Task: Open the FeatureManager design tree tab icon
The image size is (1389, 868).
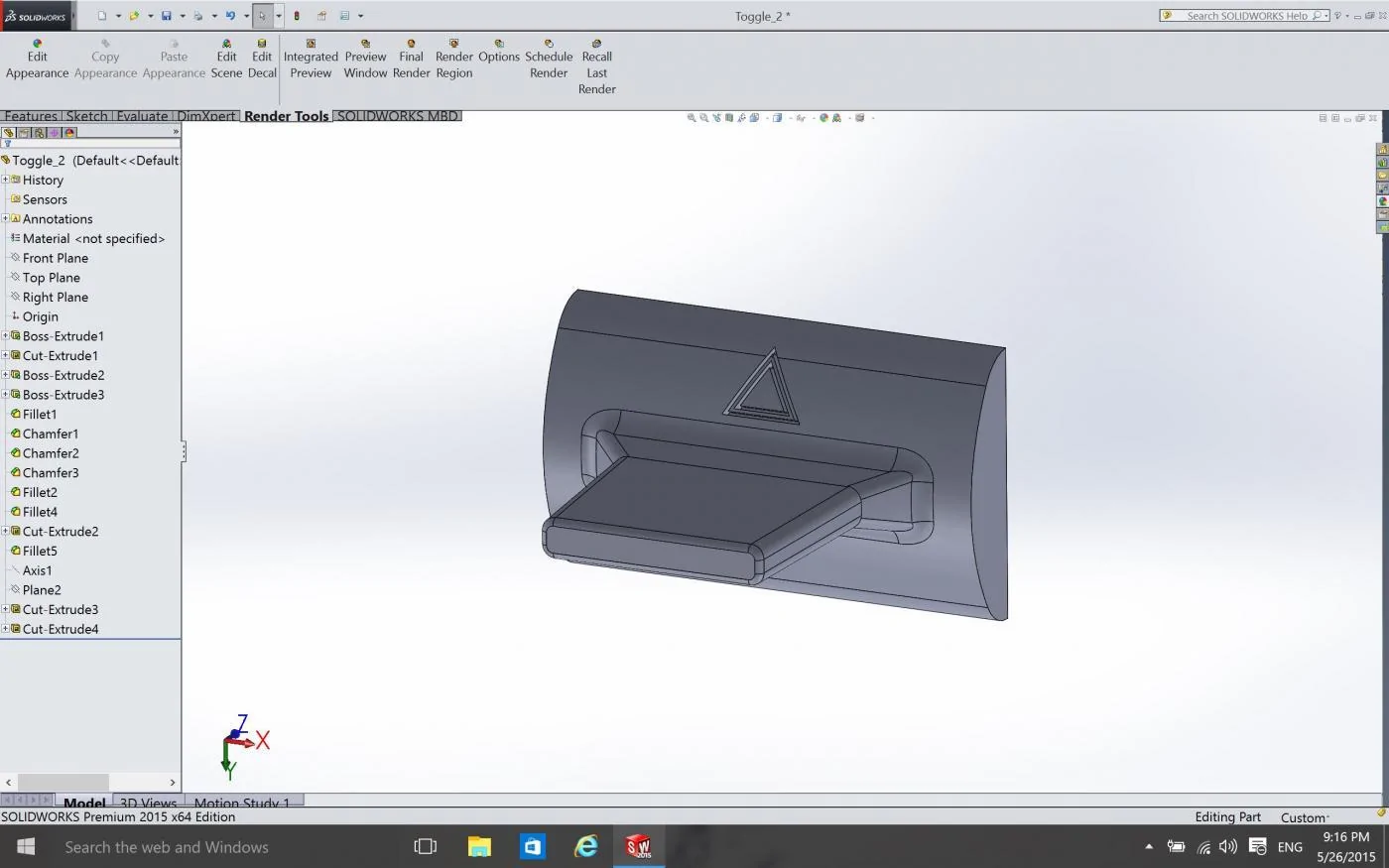Action: [8, 132]
